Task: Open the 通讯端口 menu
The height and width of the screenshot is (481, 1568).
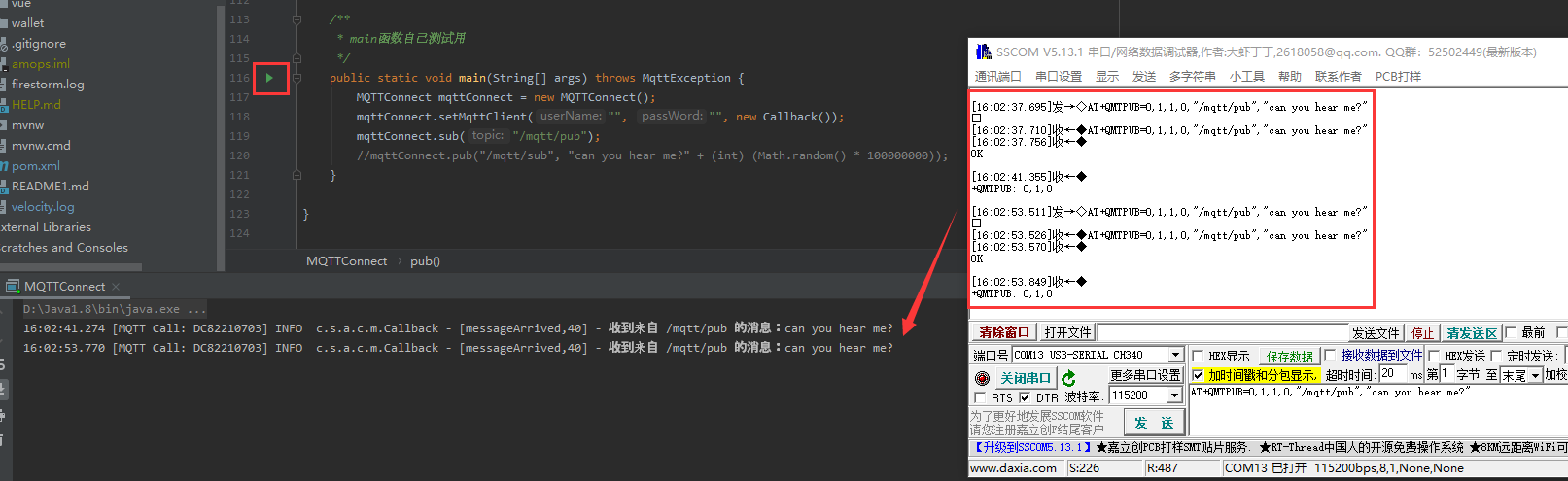Action: (x=997, y=77)
